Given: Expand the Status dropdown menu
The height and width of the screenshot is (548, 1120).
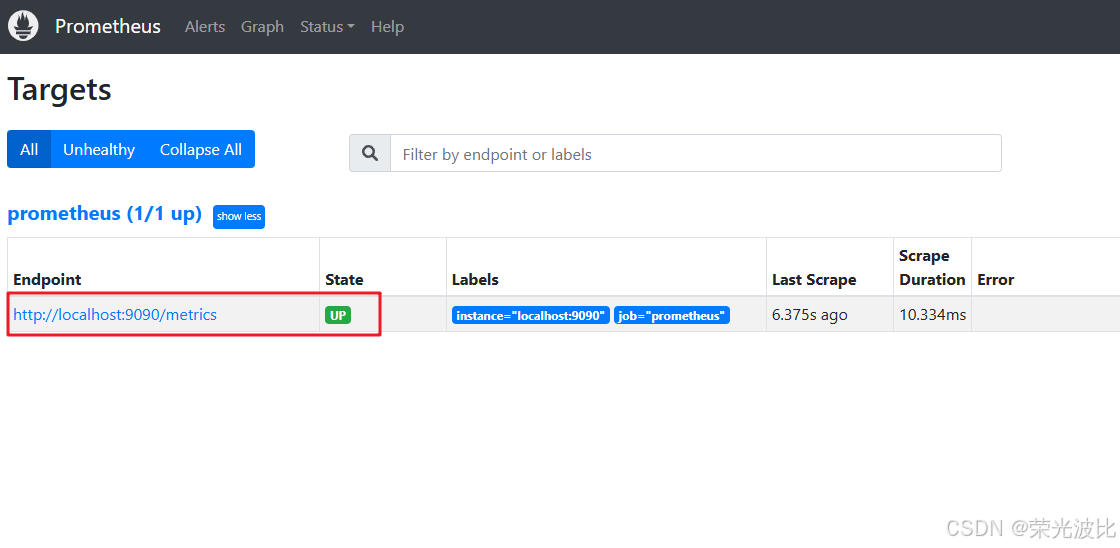Looking at the screenshot, I should 327,26.
